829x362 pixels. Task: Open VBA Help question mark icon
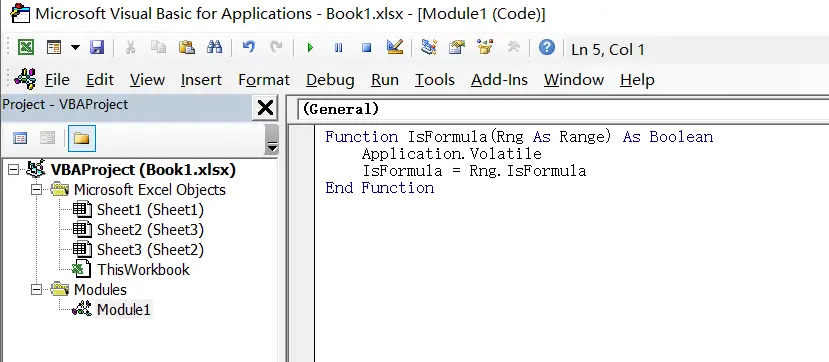coord(547,48)
